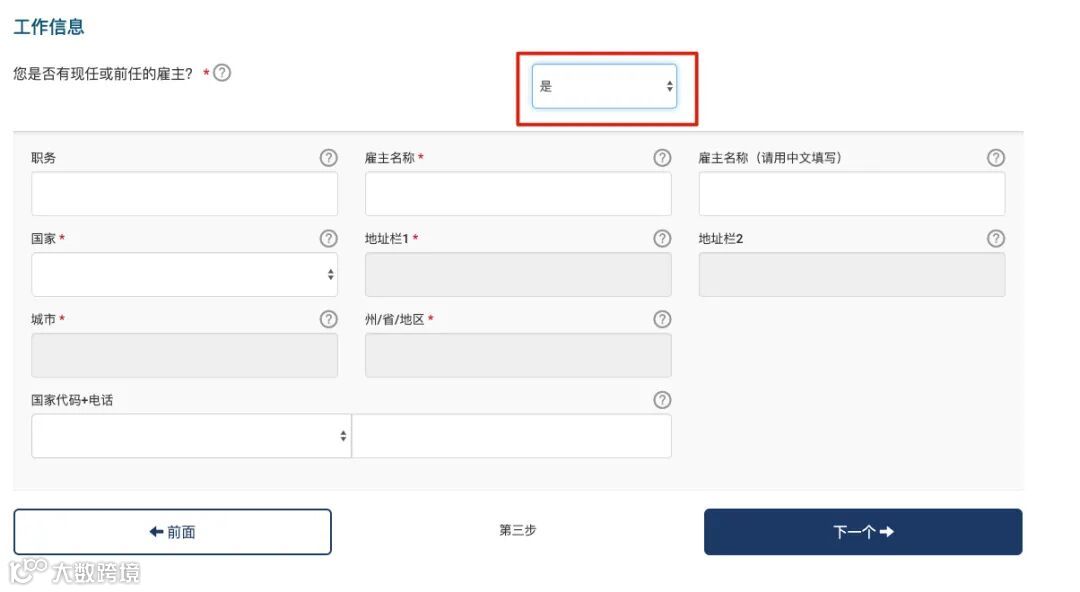Click help icon beside 国家

point(329,238)
